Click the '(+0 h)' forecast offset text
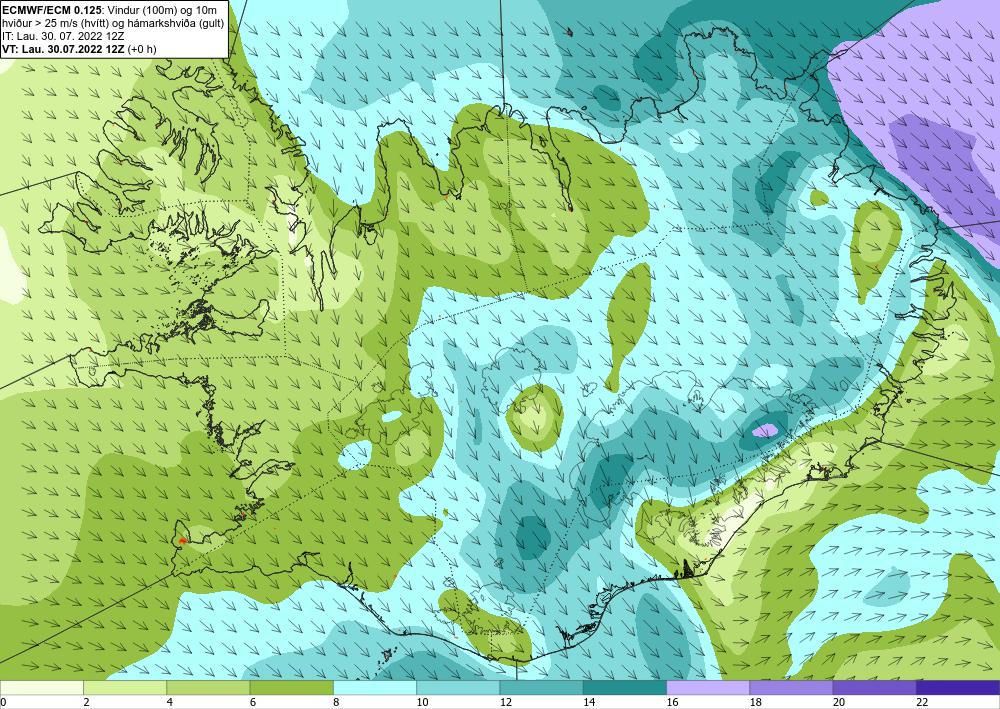The width and height of the screenshot is (1000, 709). [x=142, y=49]
